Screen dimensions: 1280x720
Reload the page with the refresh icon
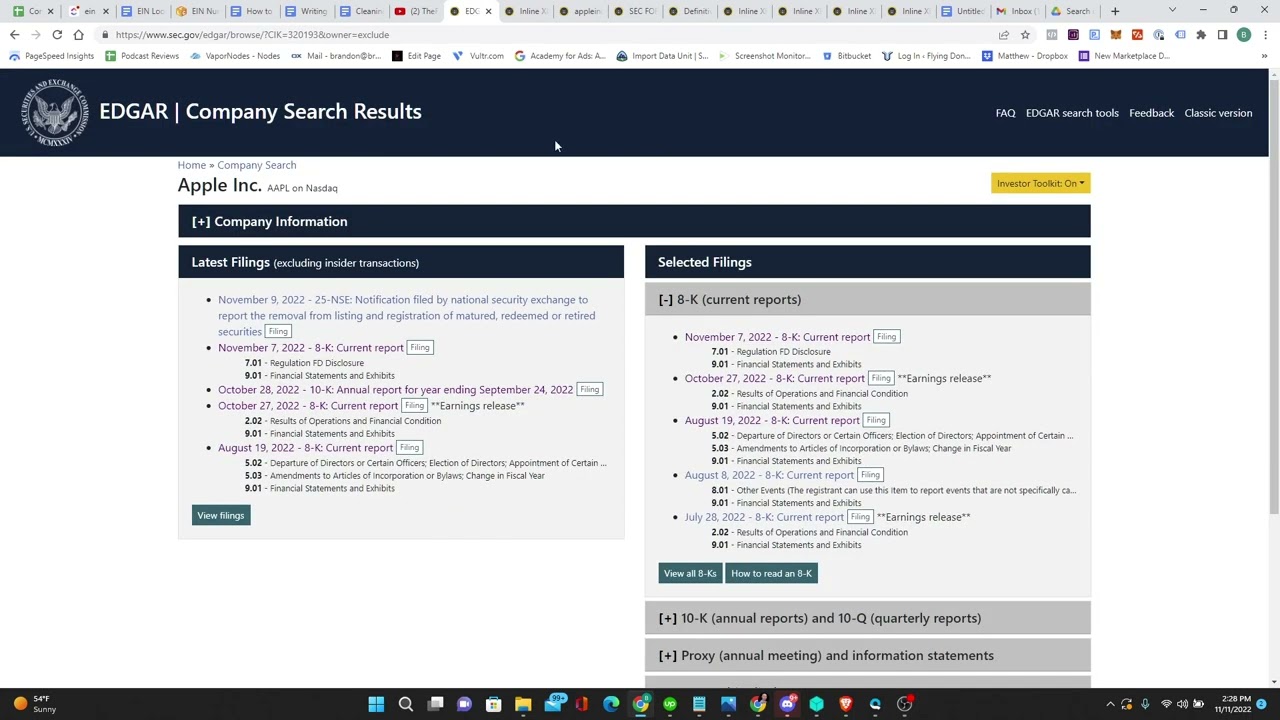tap(57, 34)
